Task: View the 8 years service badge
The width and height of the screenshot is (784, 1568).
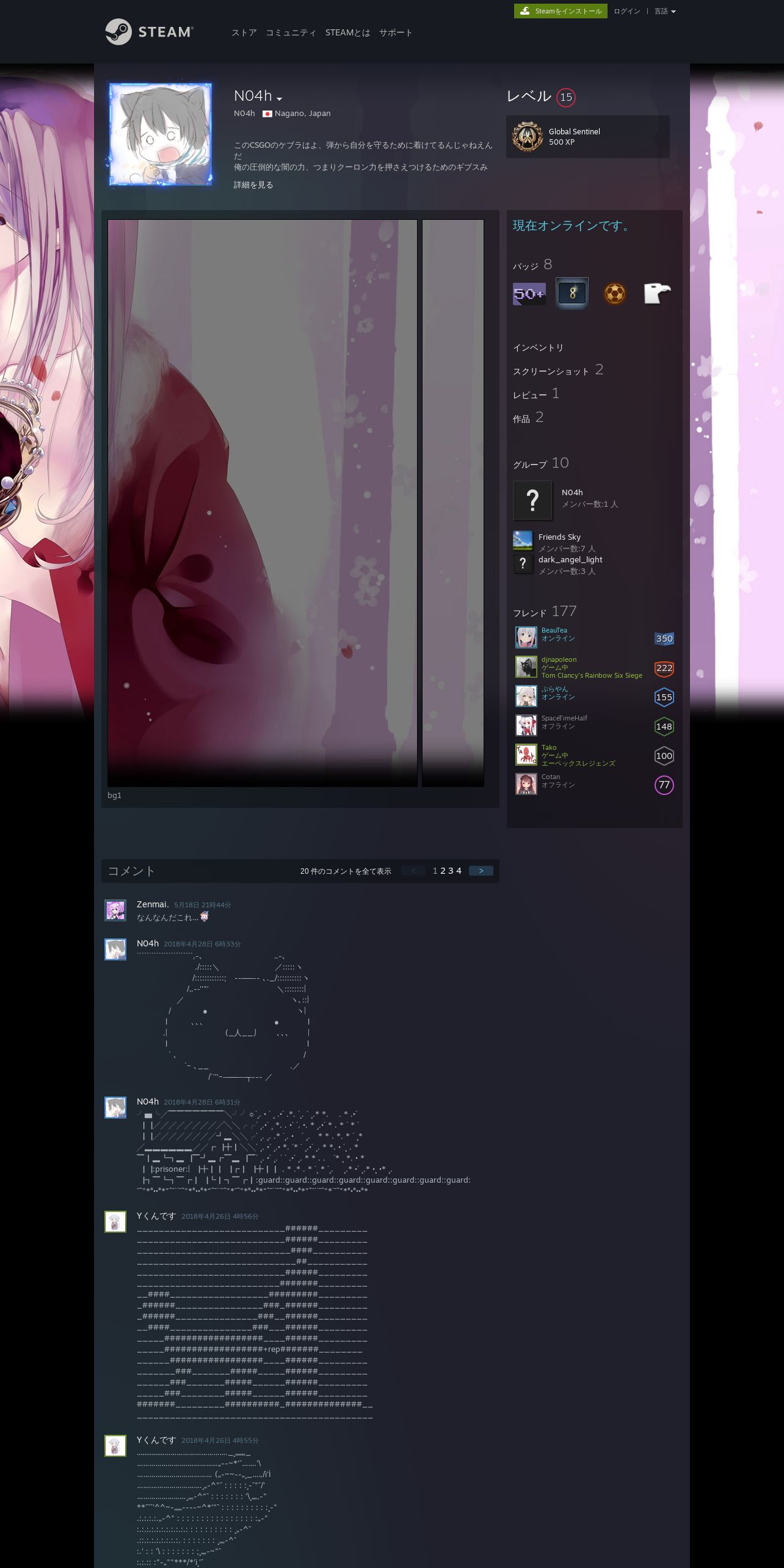Action: click(x=572, y=294)
